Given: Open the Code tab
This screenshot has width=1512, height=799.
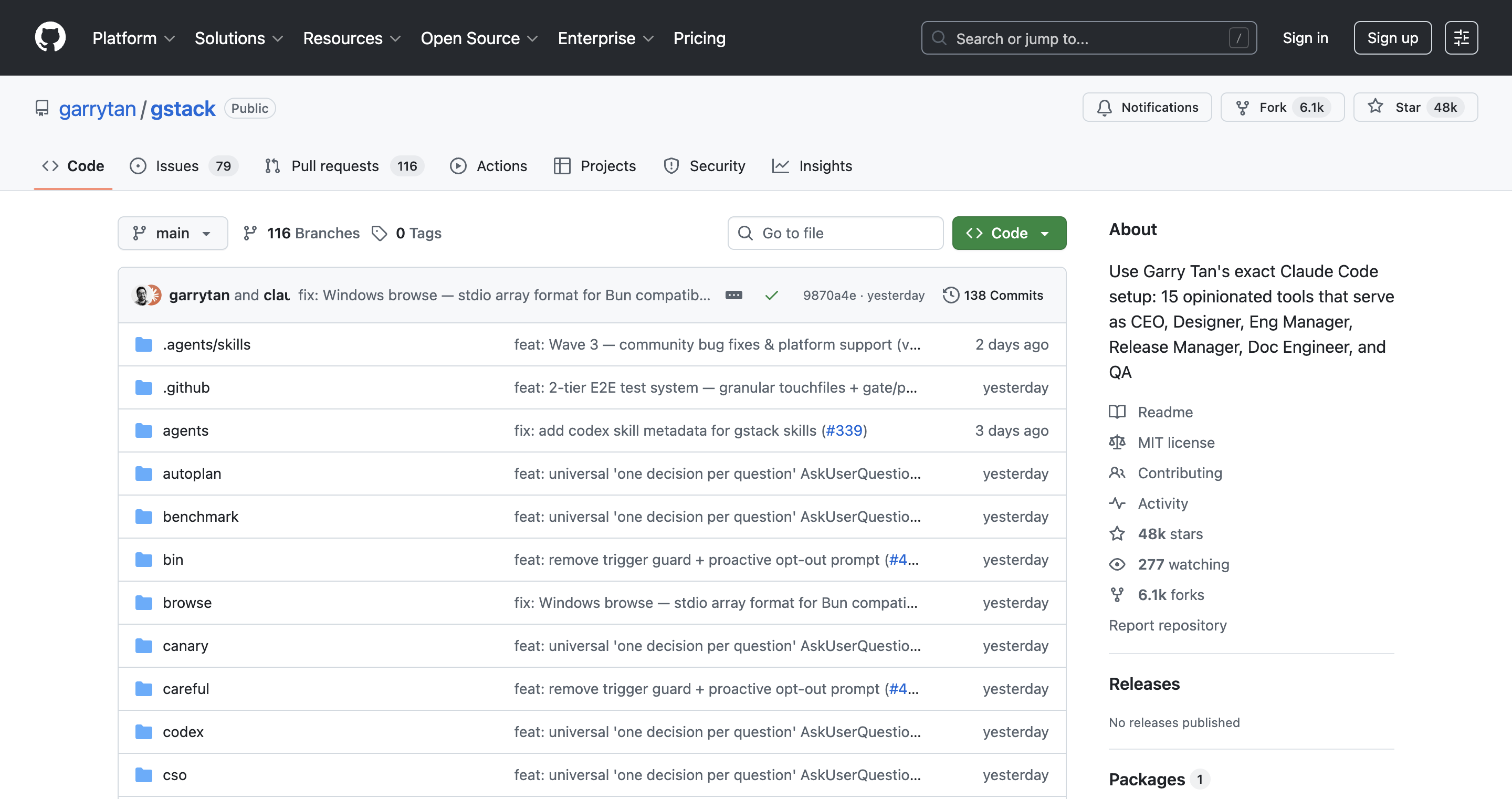Looking at the screenshot, I should (x=73, y=166).
